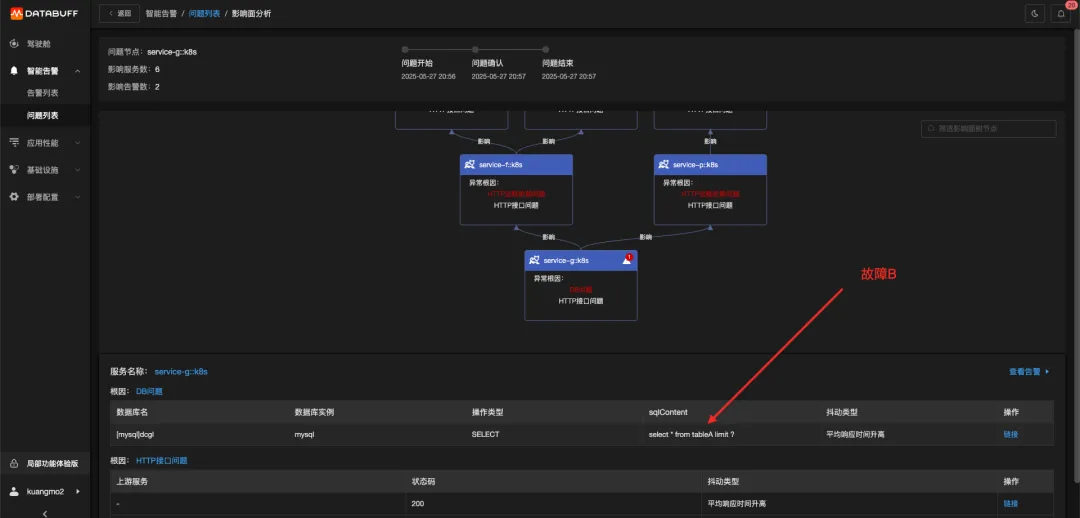Click the 基础设施 sidebar icon
Image resolution: width=1080 pixels, height=518 pixels.
pos(14,169)
